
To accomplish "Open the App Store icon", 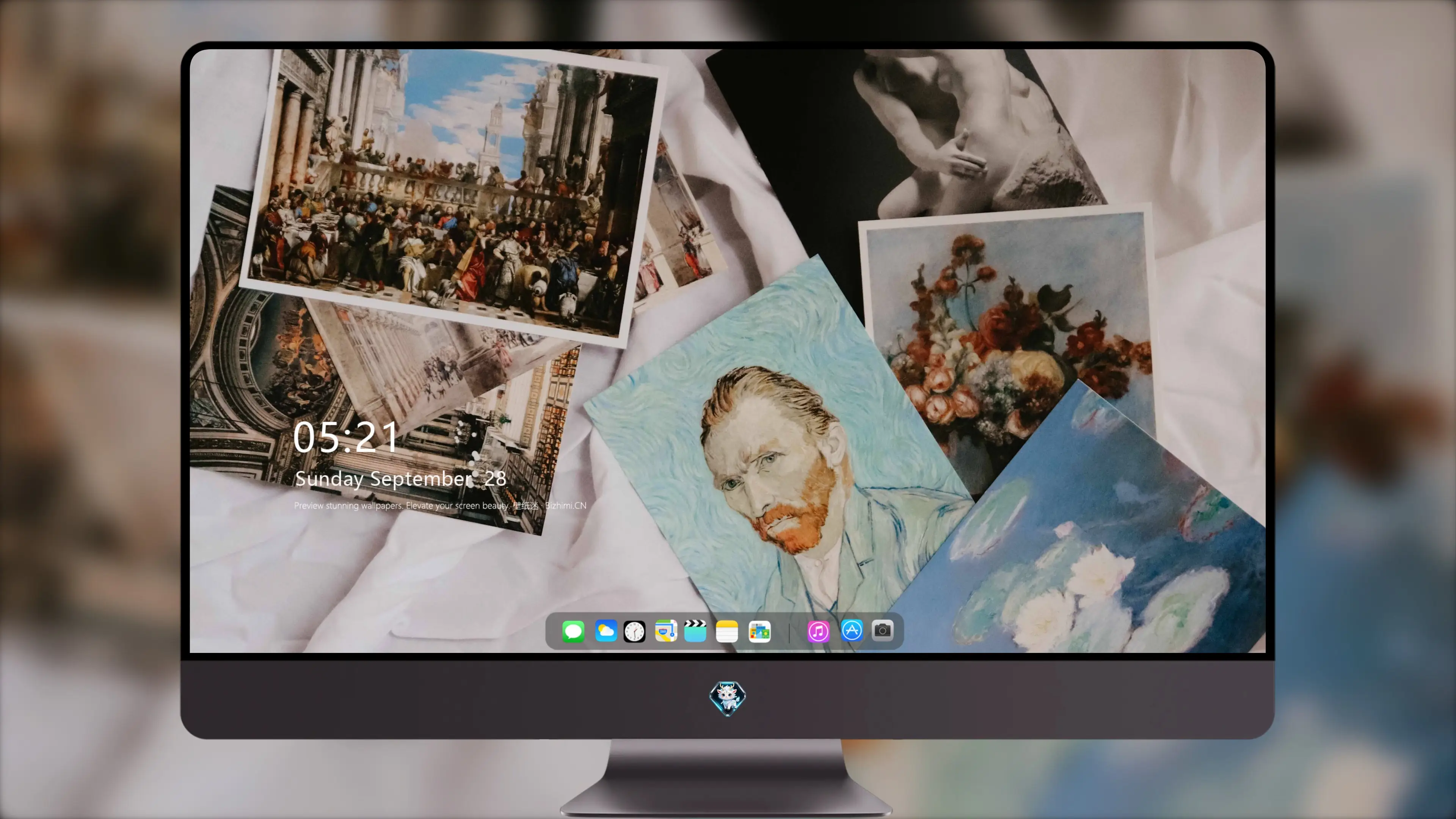I will click(852, 630).
